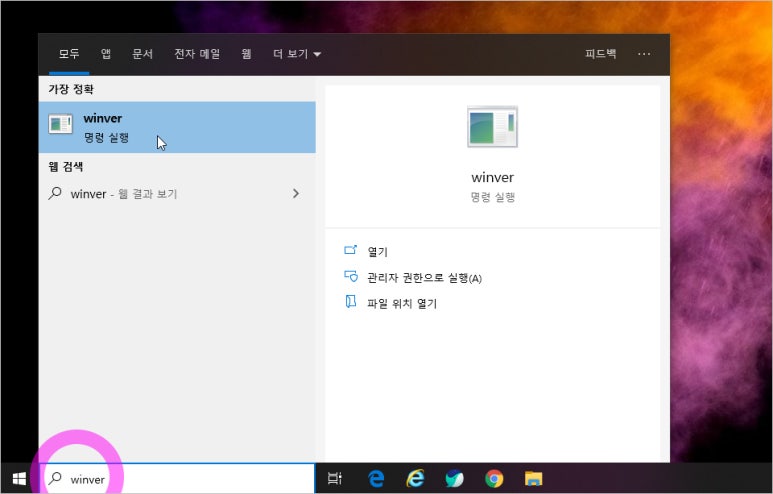773x494 pixels.
Task: Launch Google Chrome from the taskbar
Action: 494,479
